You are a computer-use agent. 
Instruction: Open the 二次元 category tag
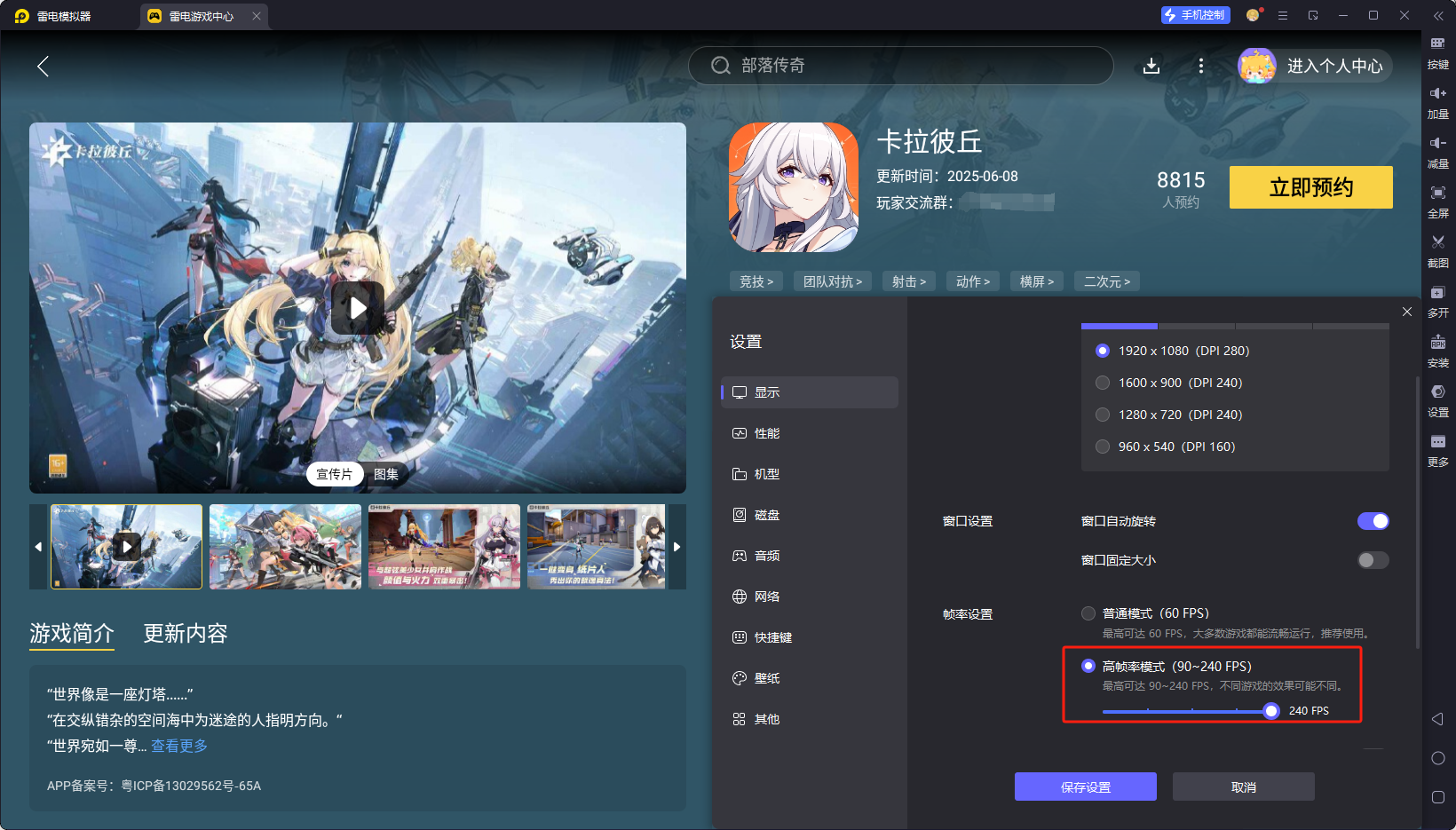point(1107,281)
